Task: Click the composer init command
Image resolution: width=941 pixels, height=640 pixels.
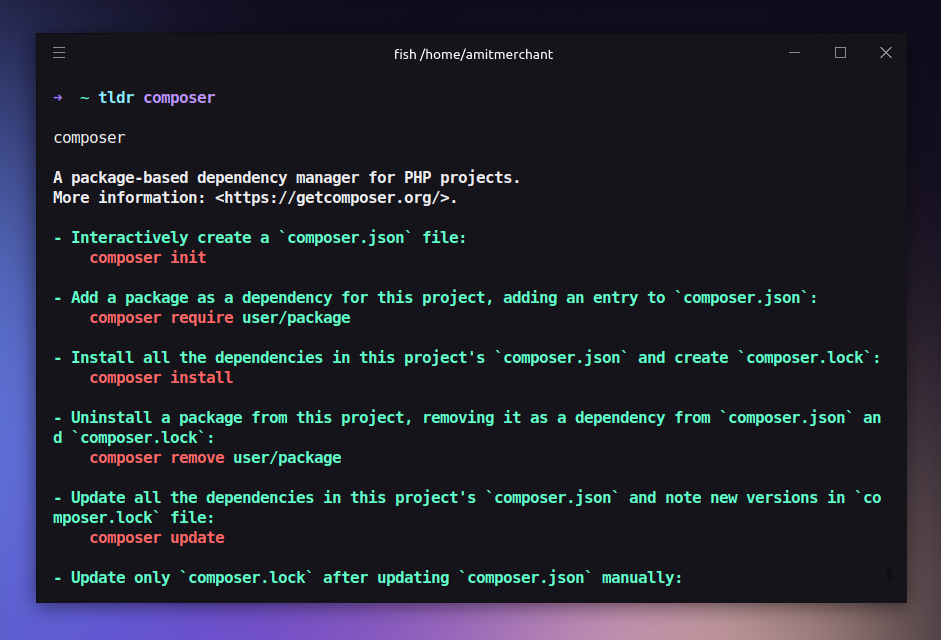Action: (x=148, y=258)
